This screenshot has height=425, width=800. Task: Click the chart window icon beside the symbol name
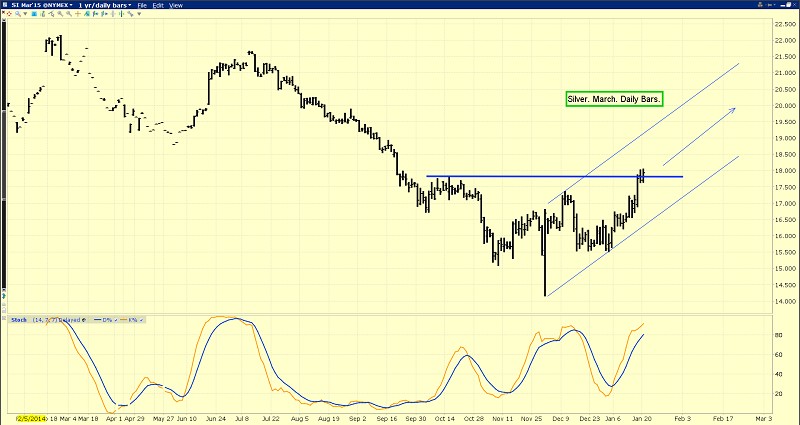(5, 5)
